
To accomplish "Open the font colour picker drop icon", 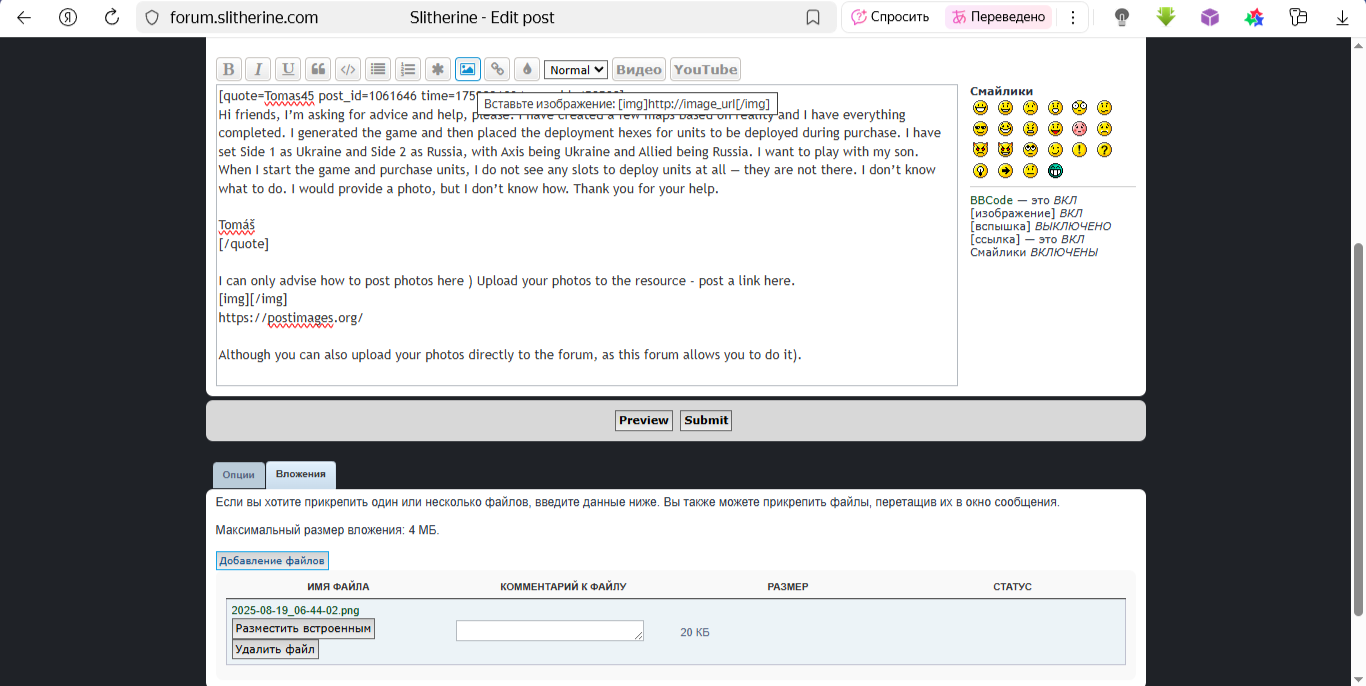I will (x=527, y=69).
